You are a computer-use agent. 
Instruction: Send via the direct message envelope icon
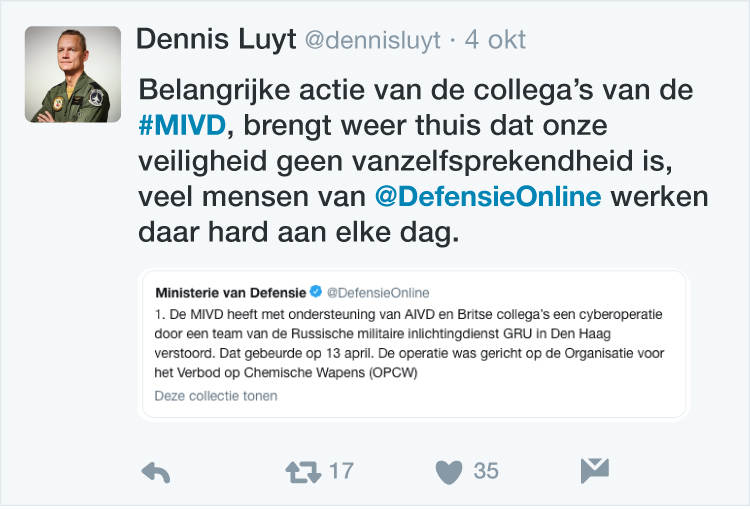[594, 471]
